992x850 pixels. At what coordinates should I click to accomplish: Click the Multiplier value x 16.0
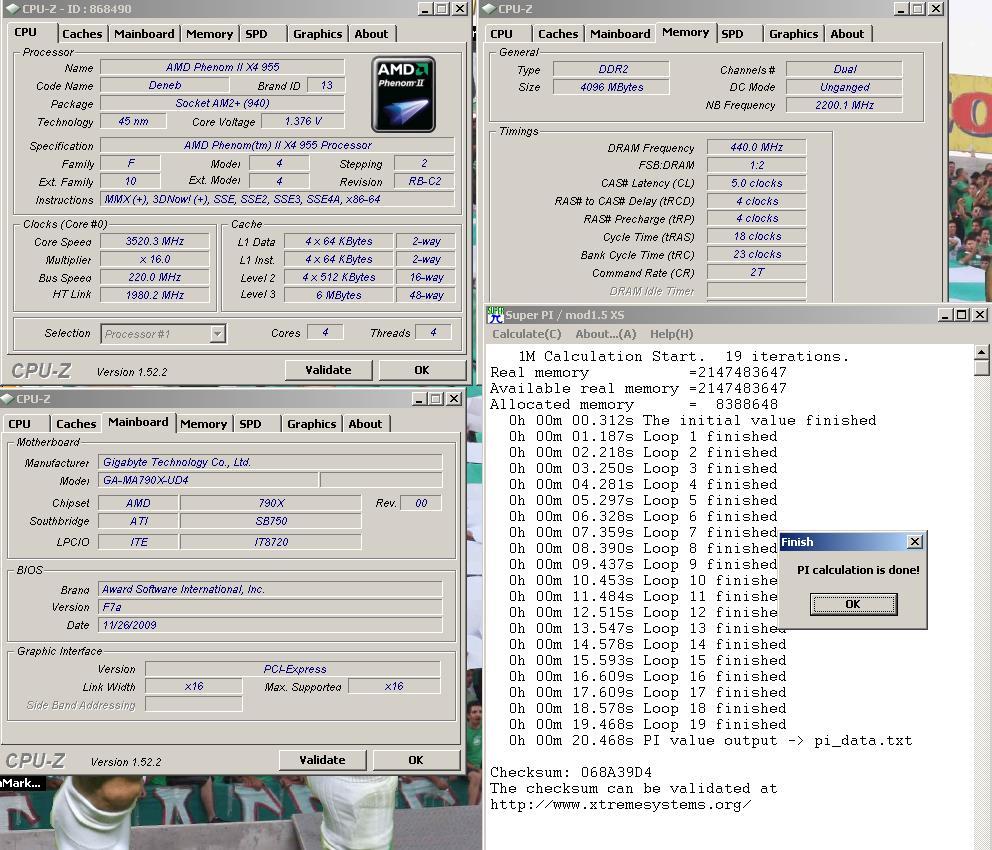[154, 259]
